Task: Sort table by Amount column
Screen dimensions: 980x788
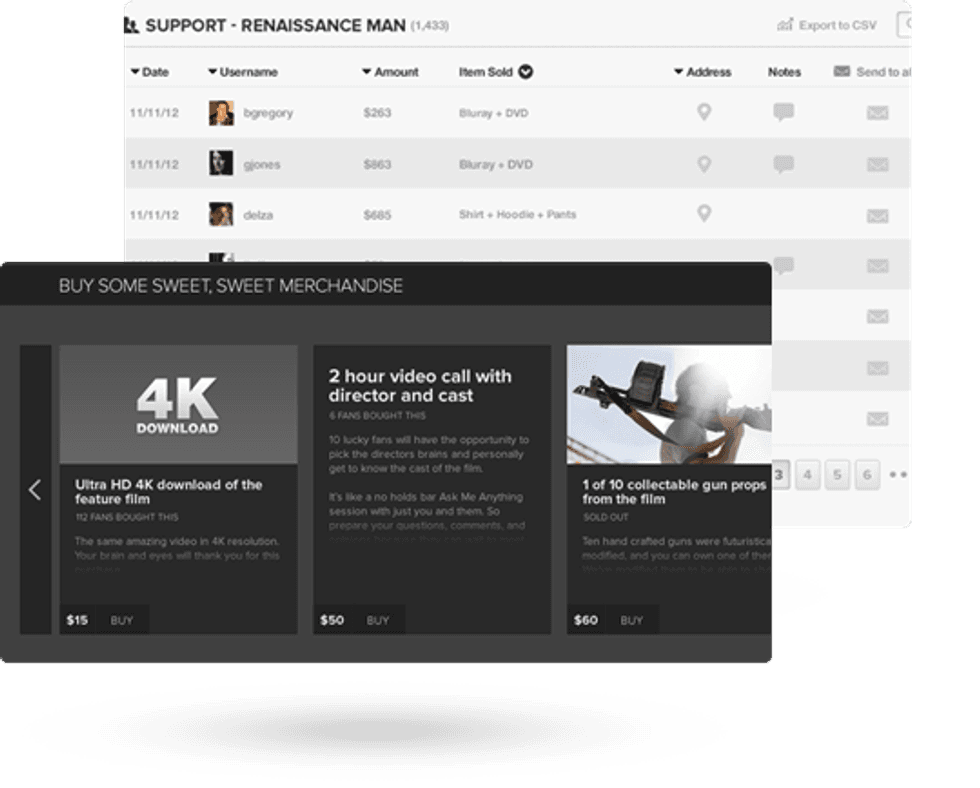Action: [x=390, y=72]
